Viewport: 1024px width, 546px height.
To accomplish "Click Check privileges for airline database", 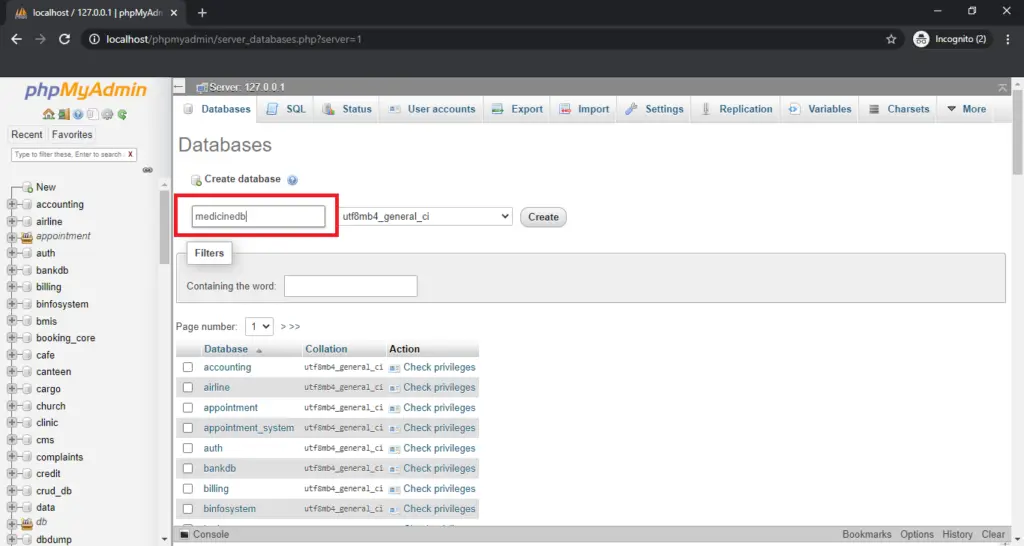I will pos(432,387).
